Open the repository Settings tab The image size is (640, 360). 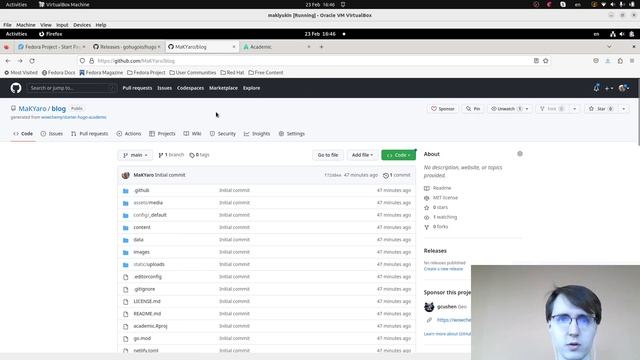tap(292, 134)
